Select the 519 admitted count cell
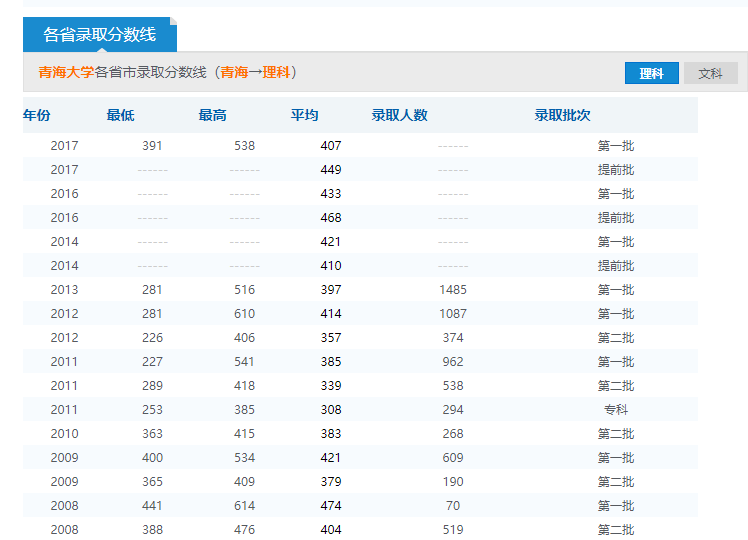The width and height of the screenshot is (748, 540). [453, 530]
